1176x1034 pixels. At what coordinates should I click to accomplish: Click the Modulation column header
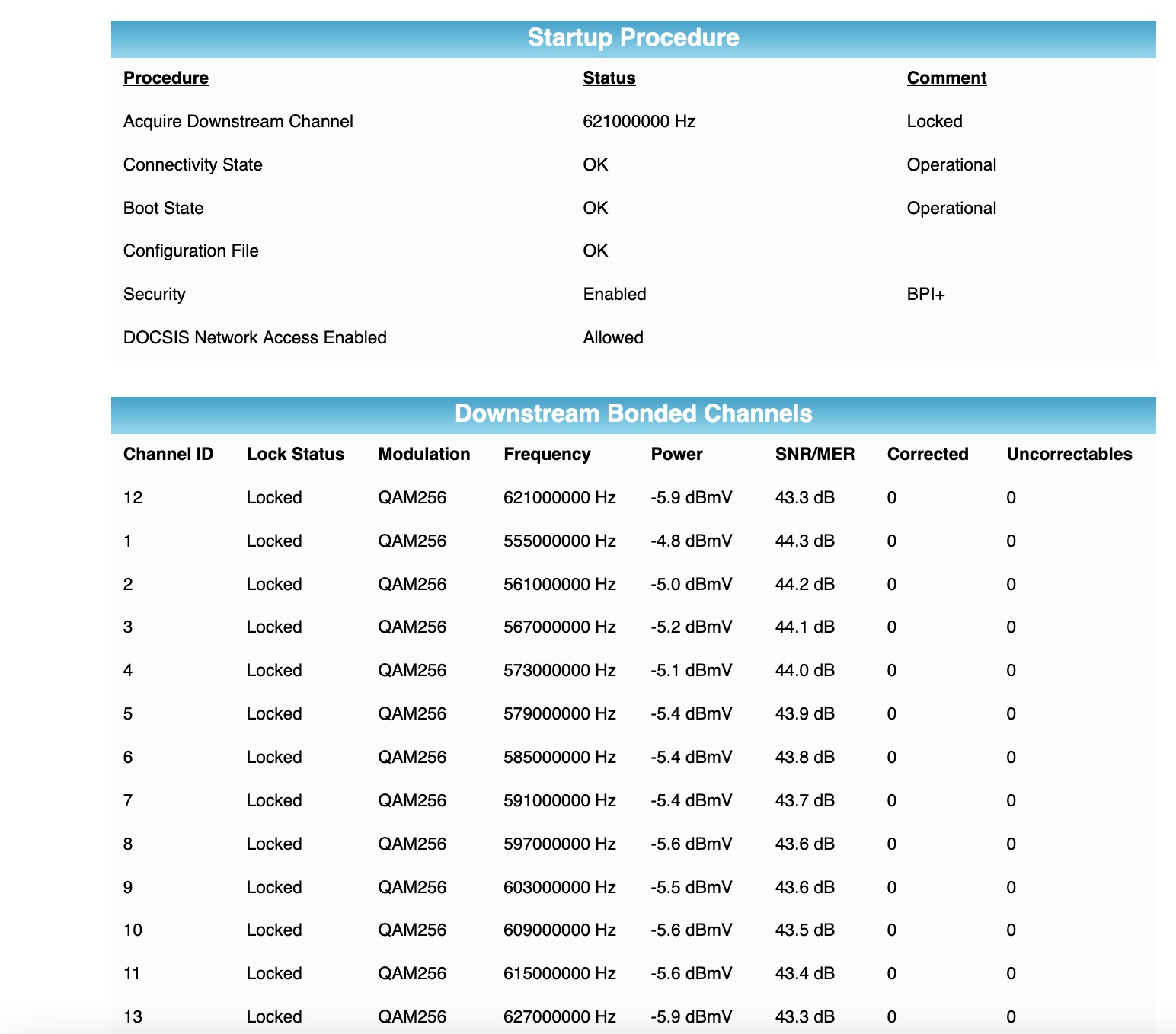click(423, 453)
